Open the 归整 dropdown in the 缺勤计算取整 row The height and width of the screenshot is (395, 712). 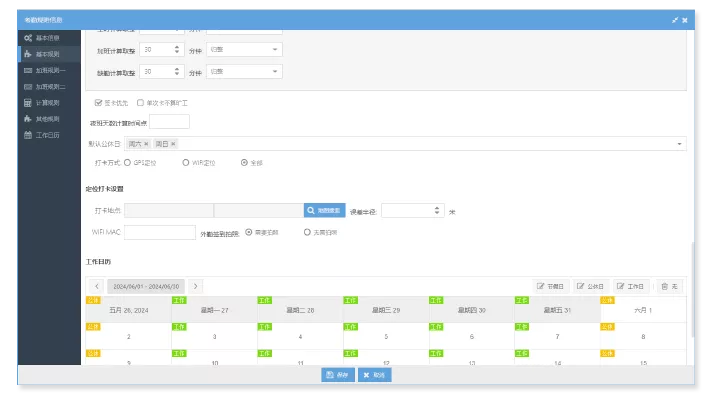coord(244,71)
